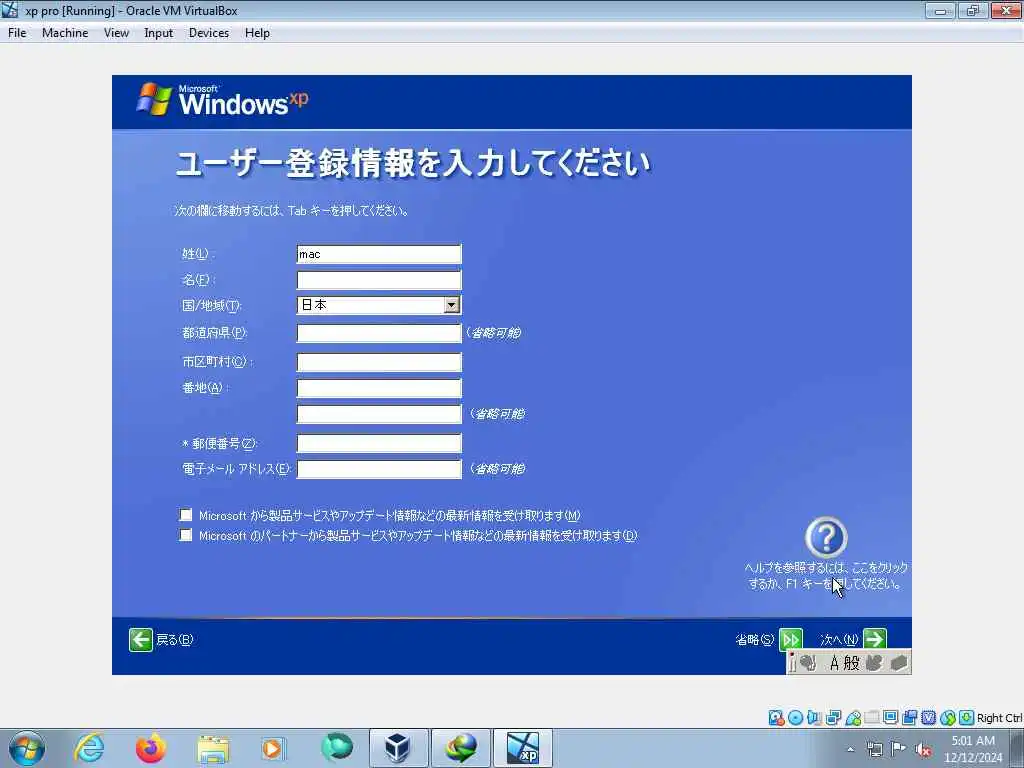Image resolution: width=1024 pixels, height=768 pixels.
Task: Click VirtualBox optical drive status icon
Action: point(795,718)
